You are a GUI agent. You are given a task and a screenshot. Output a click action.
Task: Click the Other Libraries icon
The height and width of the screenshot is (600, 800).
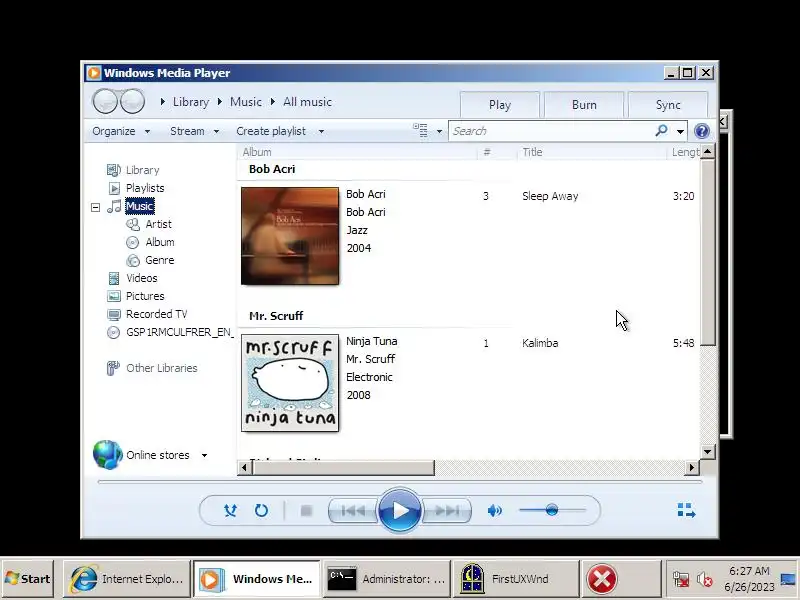113,368
